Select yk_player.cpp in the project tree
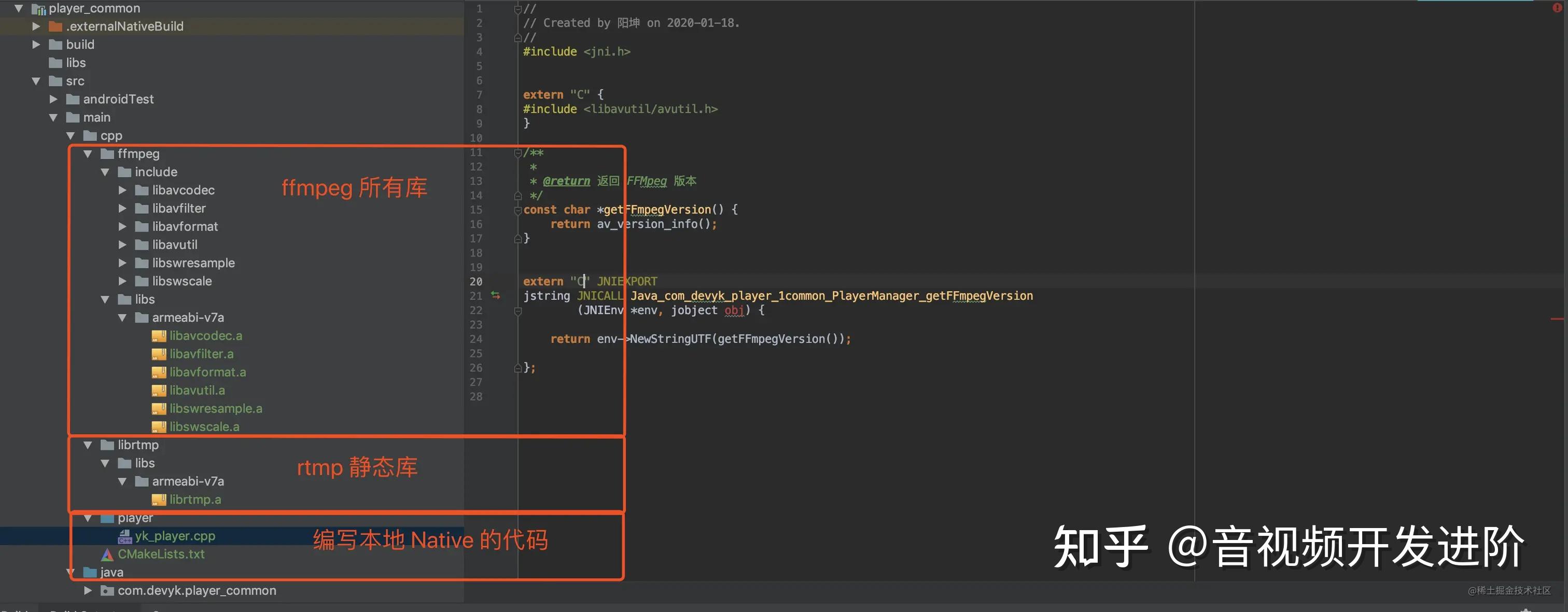 pyautogui.click(x=175, y=536)
